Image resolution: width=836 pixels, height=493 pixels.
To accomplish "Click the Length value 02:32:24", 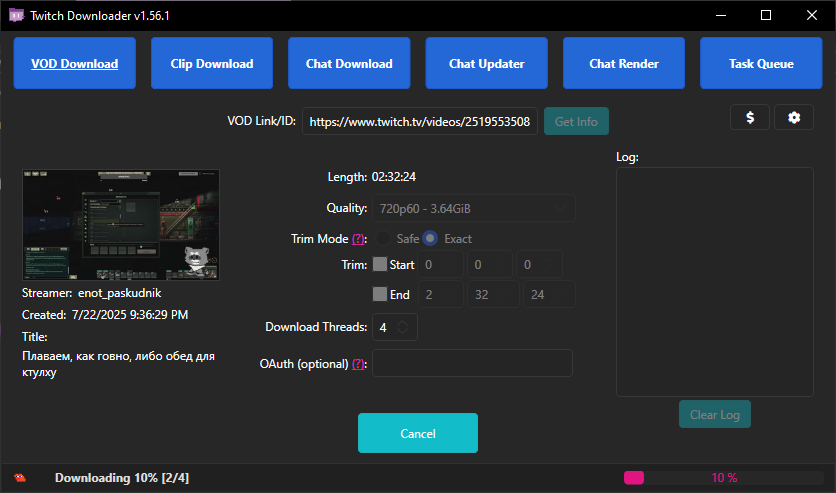I will pyautogui.click(x=393, y=177).
